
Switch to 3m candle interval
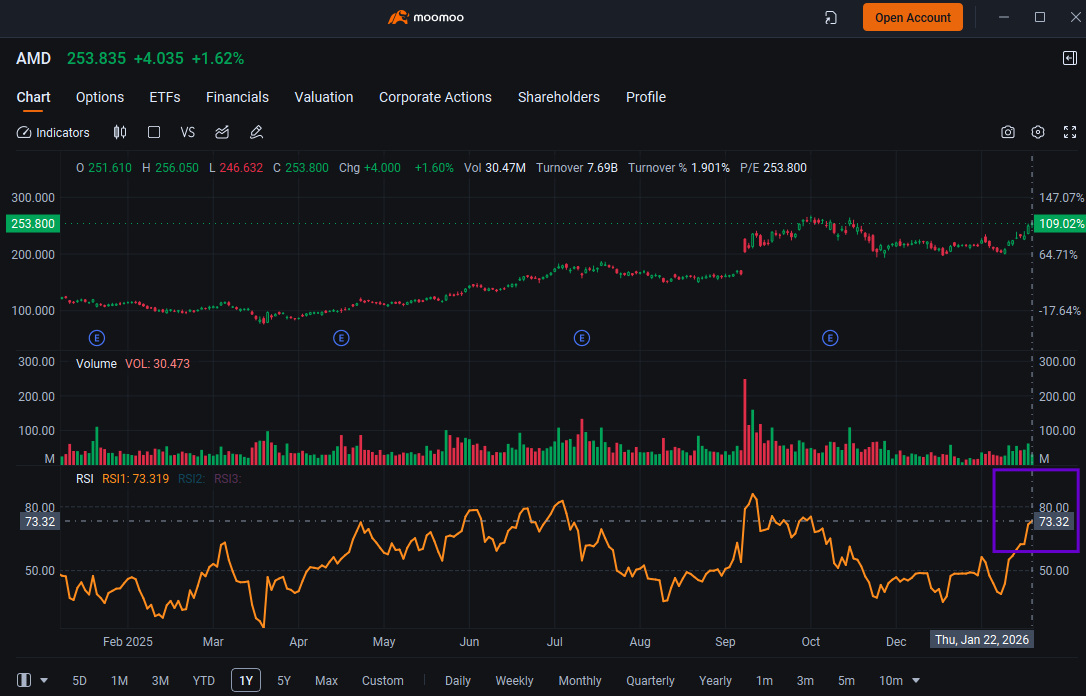(805, 681)
